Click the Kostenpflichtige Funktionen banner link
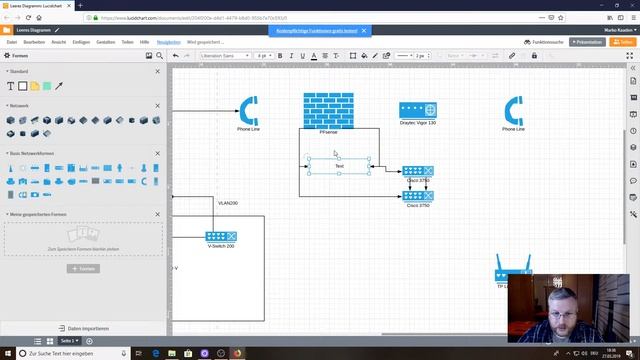The height and width of the screenshot is (360, 640). (317, 31)
